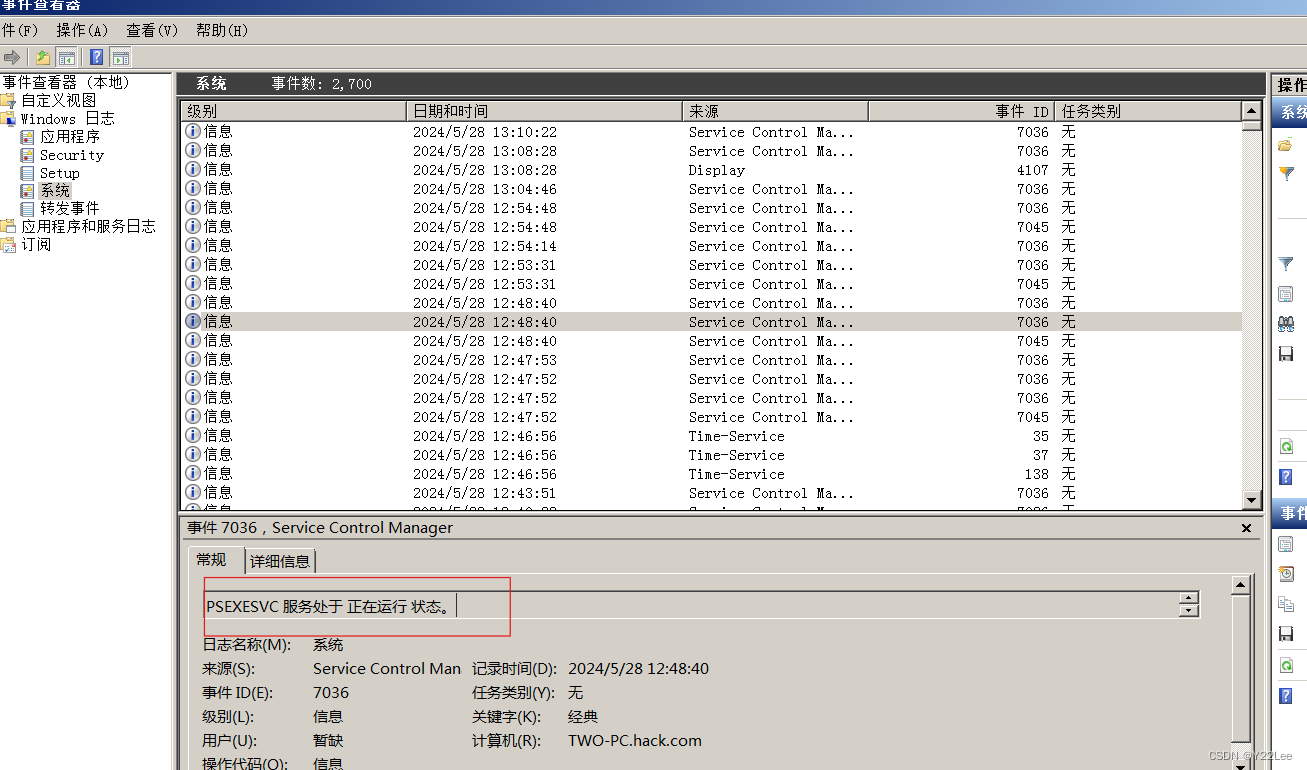Click the upper Refresh icon in action pane
This screenshot has width=1307, height=770.
[x=1286, y=446]
